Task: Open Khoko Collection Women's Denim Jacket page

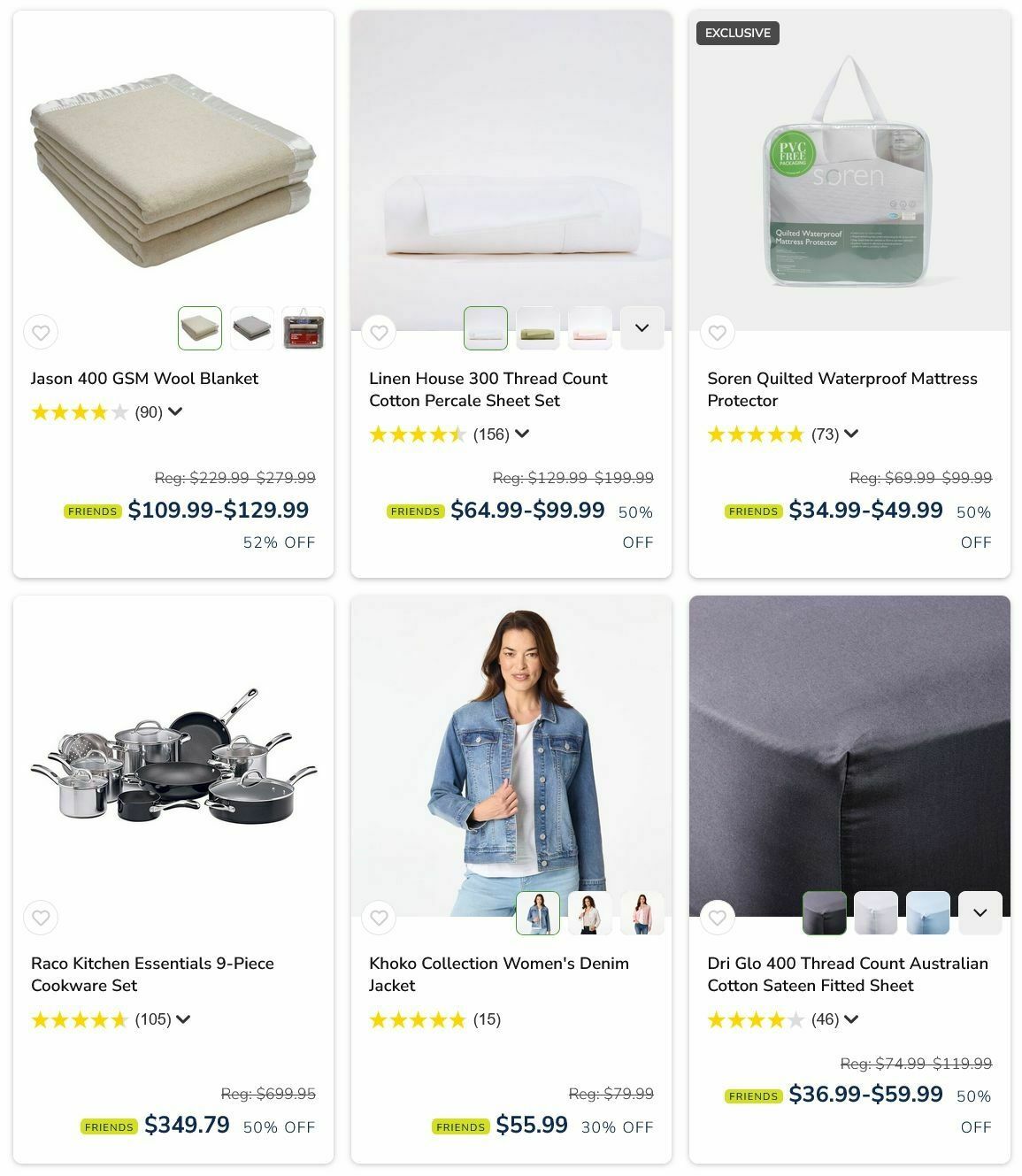Action: (x=499, y=974)
